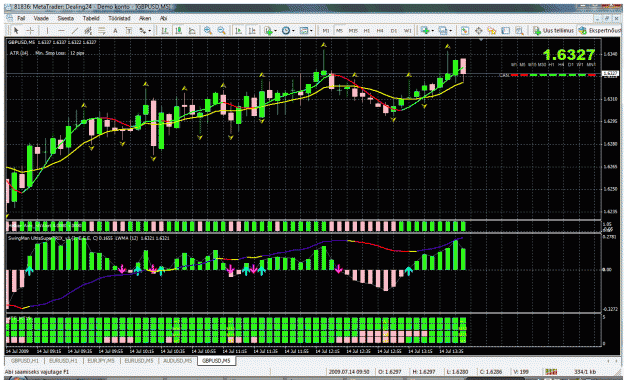Select the active GBPUSD,M5 tab

click(216, 361)
